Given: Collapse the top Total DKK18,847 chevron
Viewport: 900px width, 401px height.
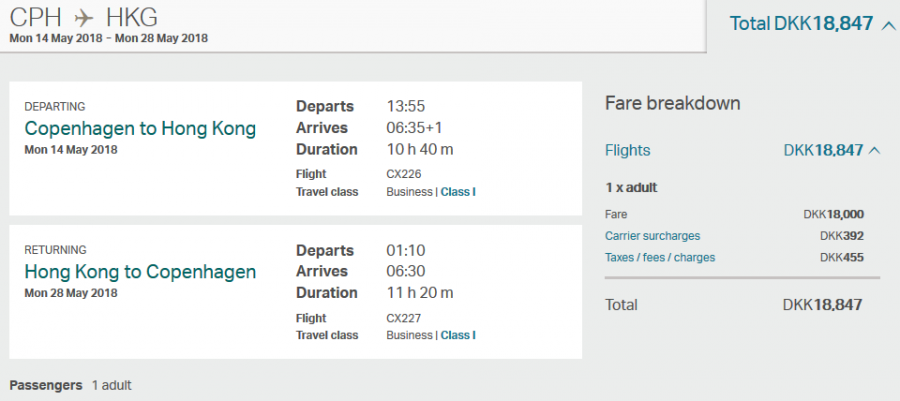Looking at the screenshot, I should 888,24.
